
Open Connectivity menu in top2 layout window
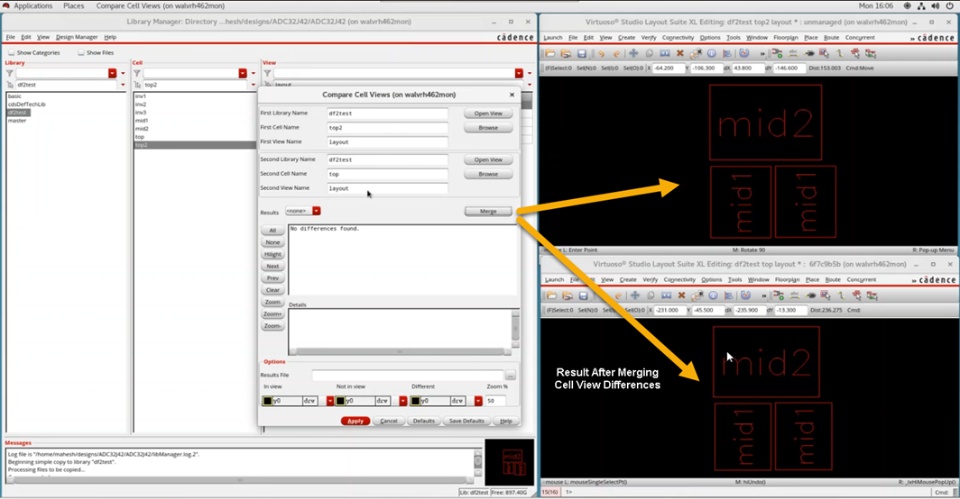tap(678, 38)
